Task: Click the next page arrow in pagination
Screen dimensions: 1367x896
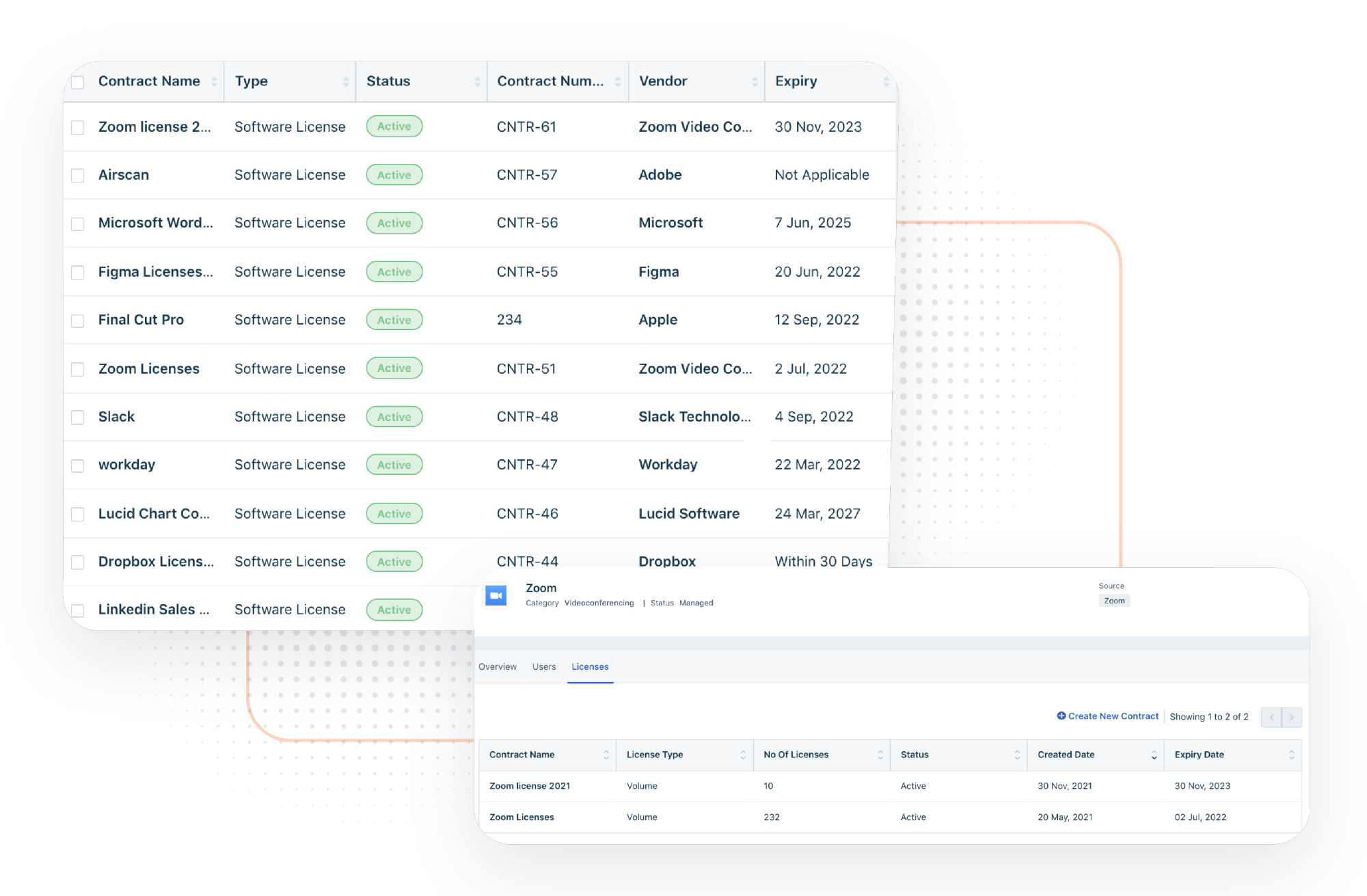Action: [1291, 717]
